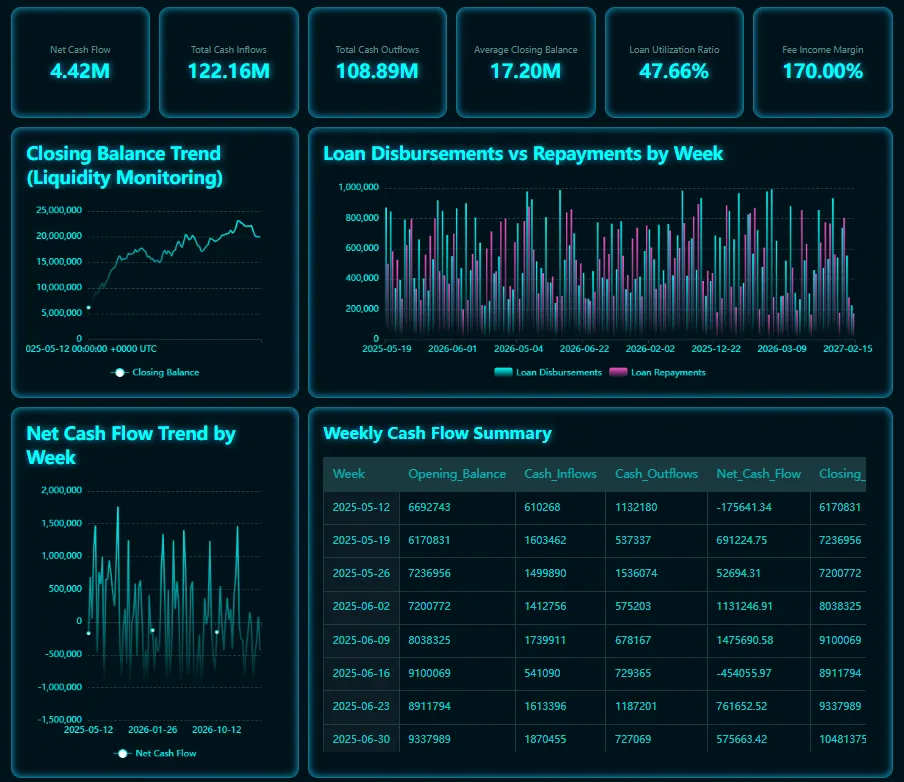Image resolution: width=904 pixels, height=782 pixels.
Task: Click the Loan Utilization Ratio card
Action: (674, 62)
